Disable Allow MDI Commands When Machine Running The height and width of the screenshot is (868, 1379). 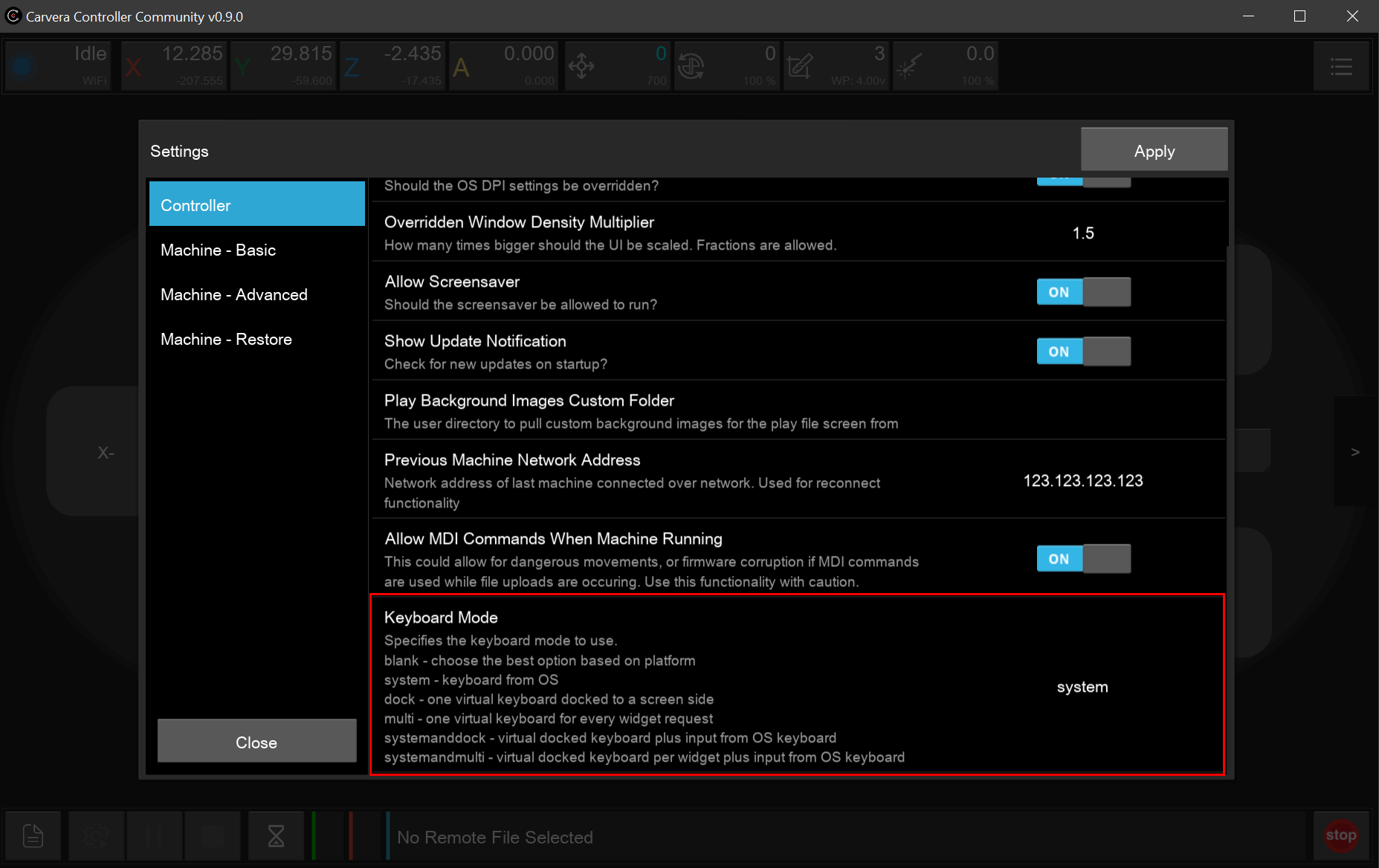(1083, 559)
